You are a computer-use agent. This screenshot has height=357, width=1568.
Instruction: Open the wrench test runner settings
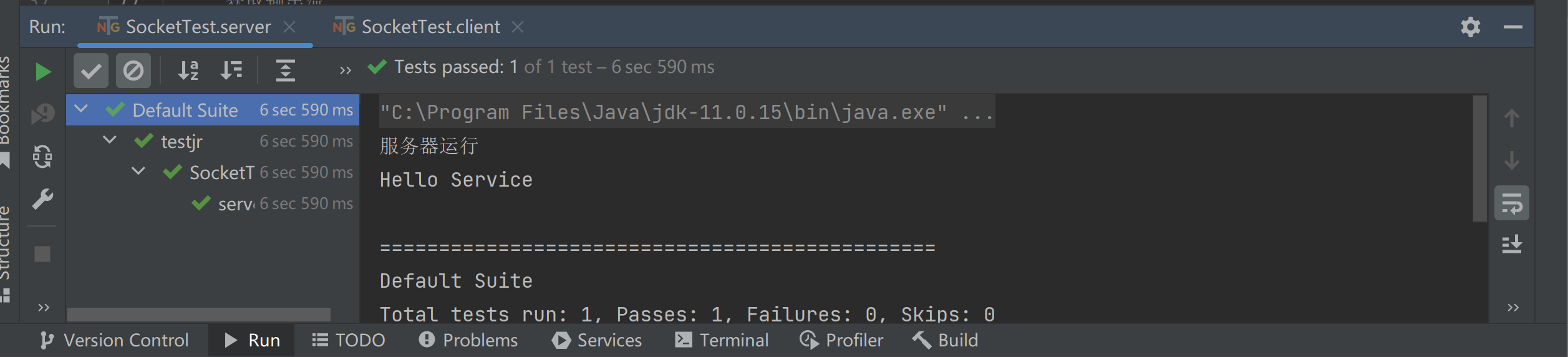[x=42, y=199]
